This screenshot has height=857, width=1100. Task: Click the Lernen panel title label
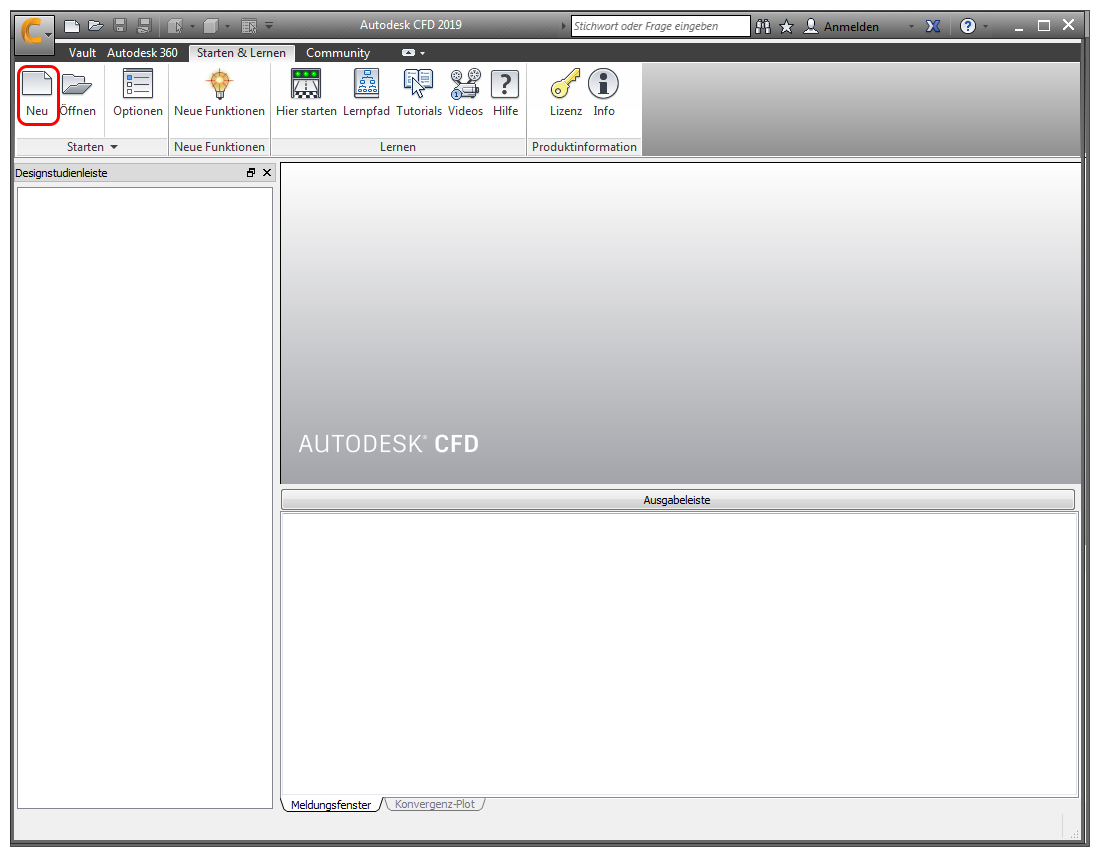point(398,147)
